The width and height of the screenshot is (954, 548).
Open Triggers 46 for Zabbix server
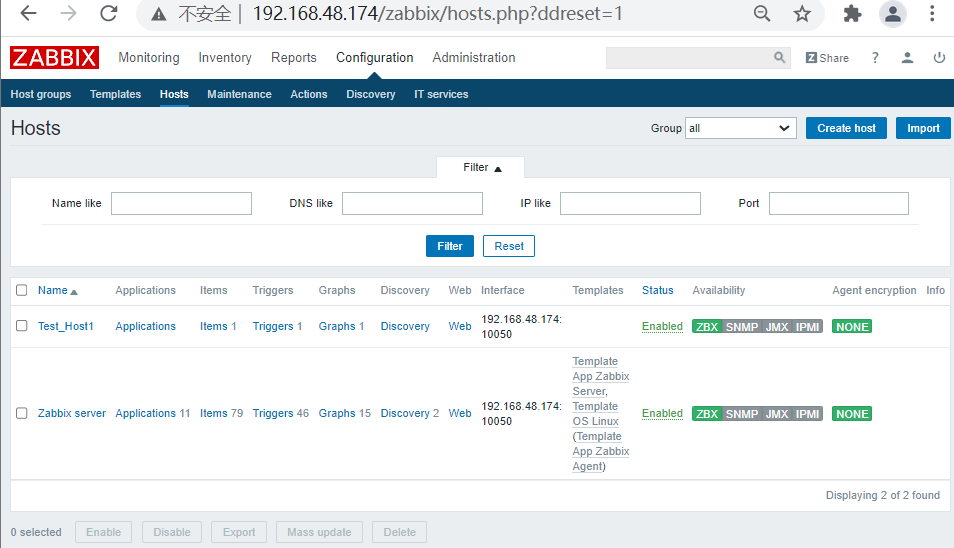pos(273,413)
